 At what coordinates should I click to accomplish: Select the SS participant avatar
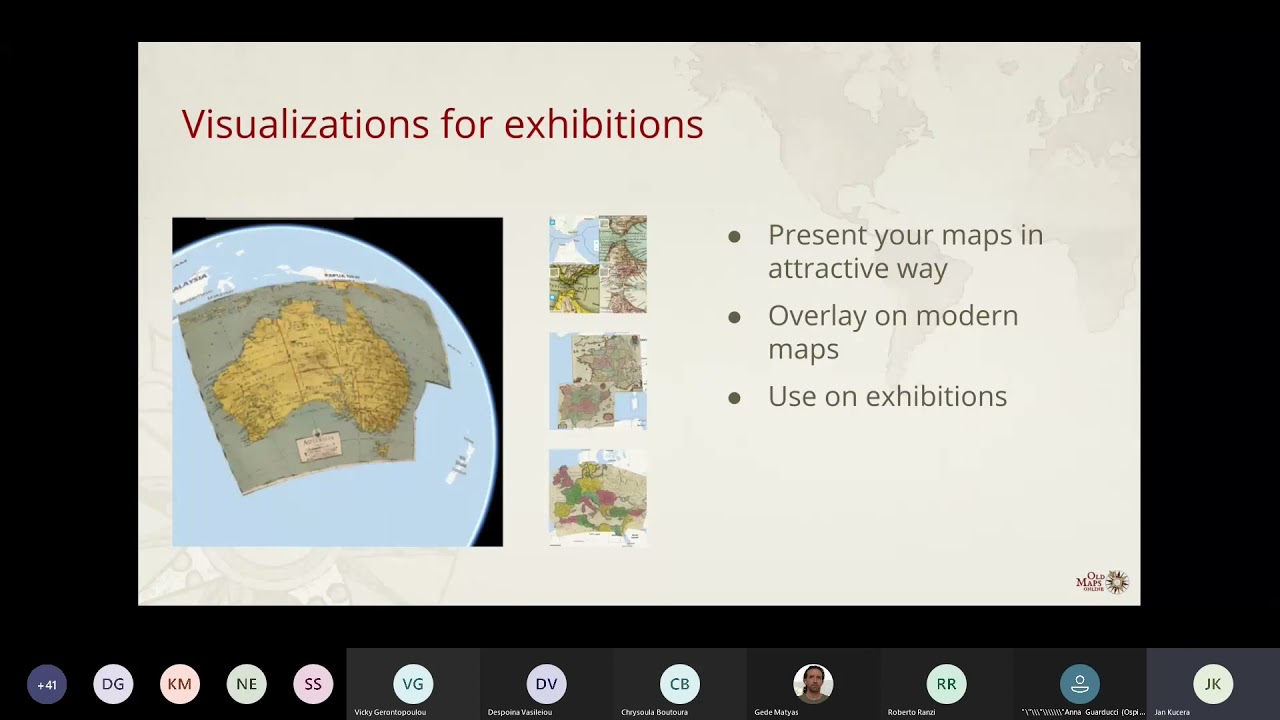tap(313, 684)
